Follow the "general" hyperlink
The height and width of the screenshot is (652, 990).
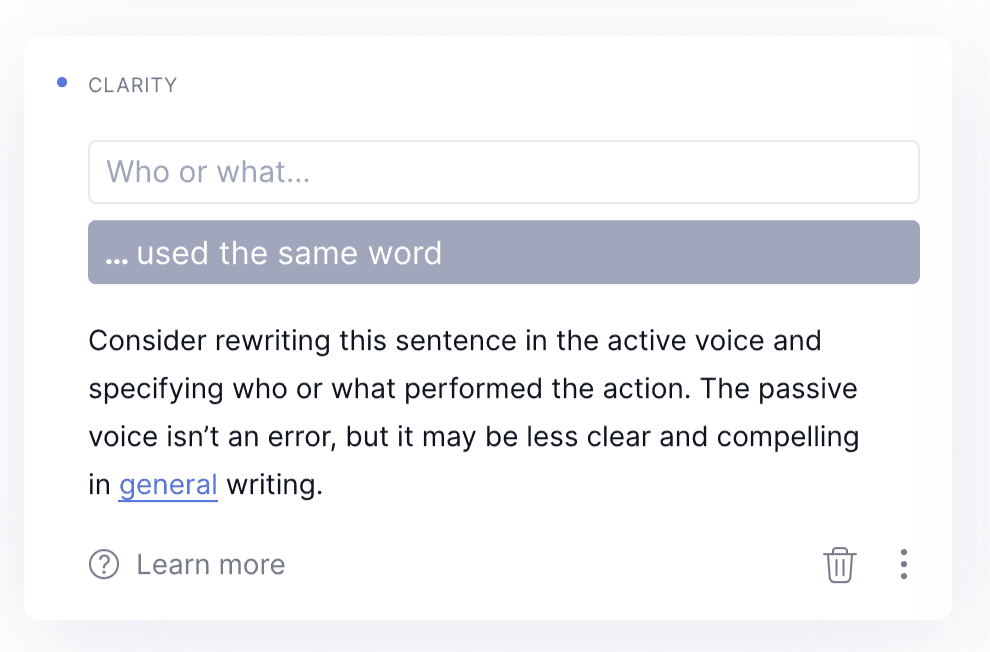168,485
